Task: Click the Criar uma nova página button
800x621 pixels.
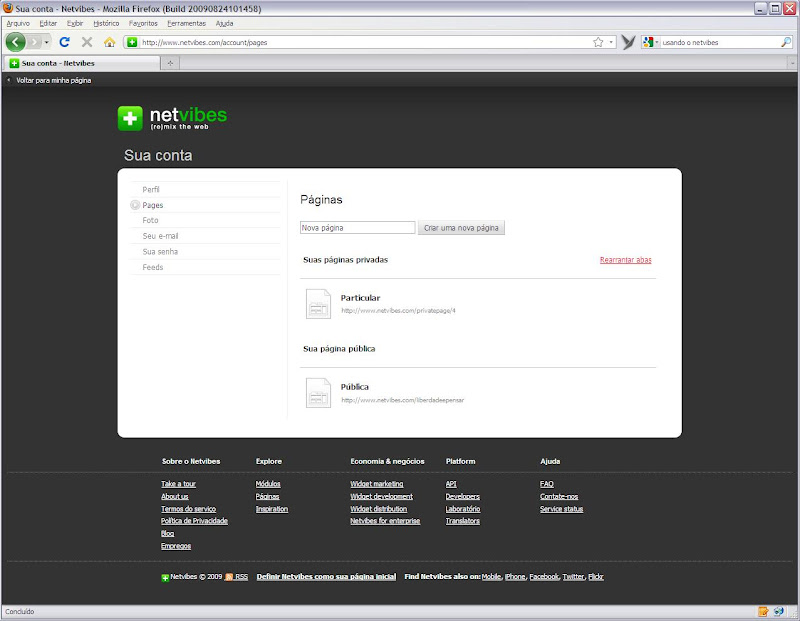Action: tap(461, 228)
